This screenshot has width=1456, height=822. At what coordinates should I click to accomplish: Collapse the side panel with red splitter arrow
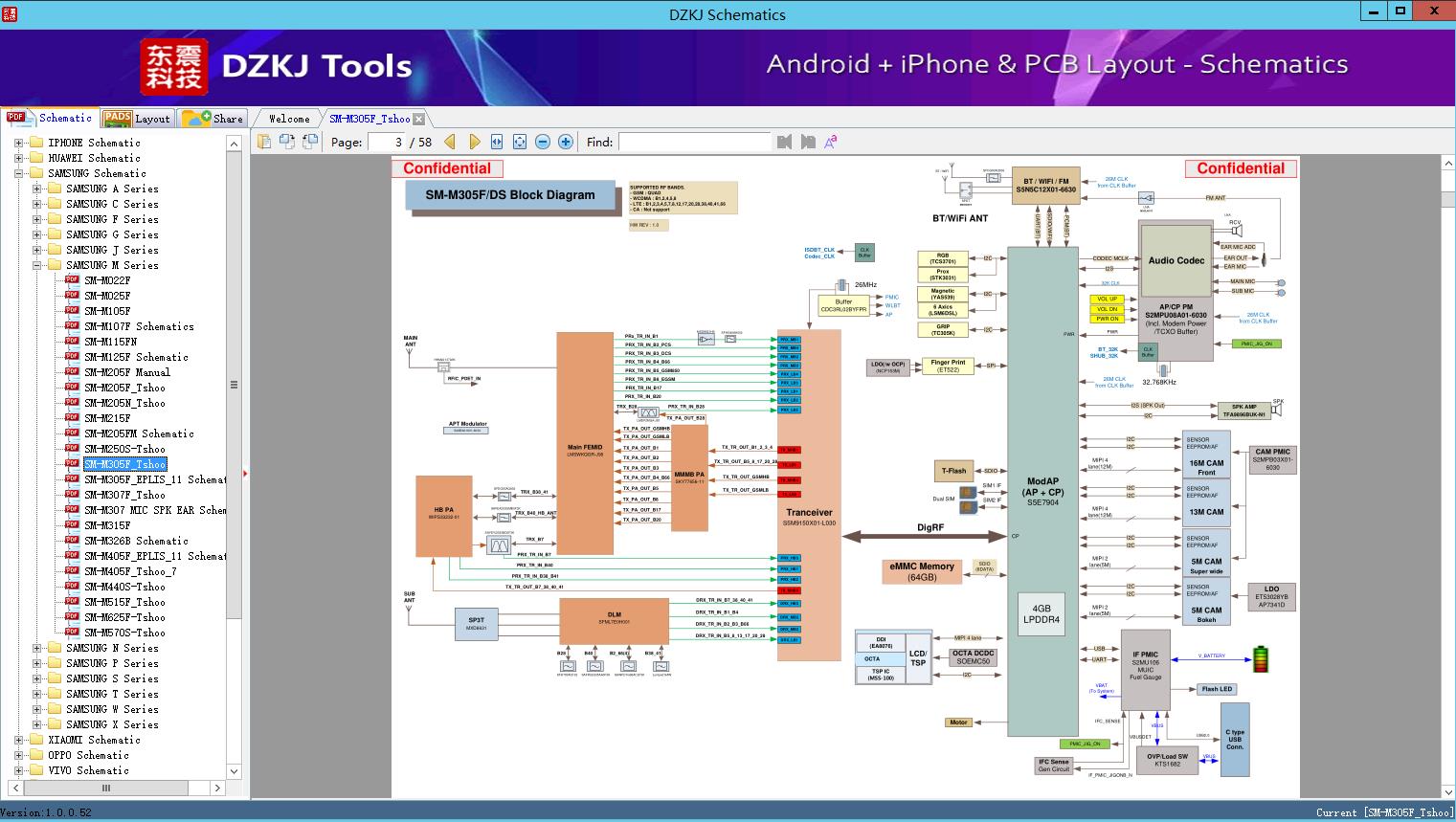(x=246, y=473)
